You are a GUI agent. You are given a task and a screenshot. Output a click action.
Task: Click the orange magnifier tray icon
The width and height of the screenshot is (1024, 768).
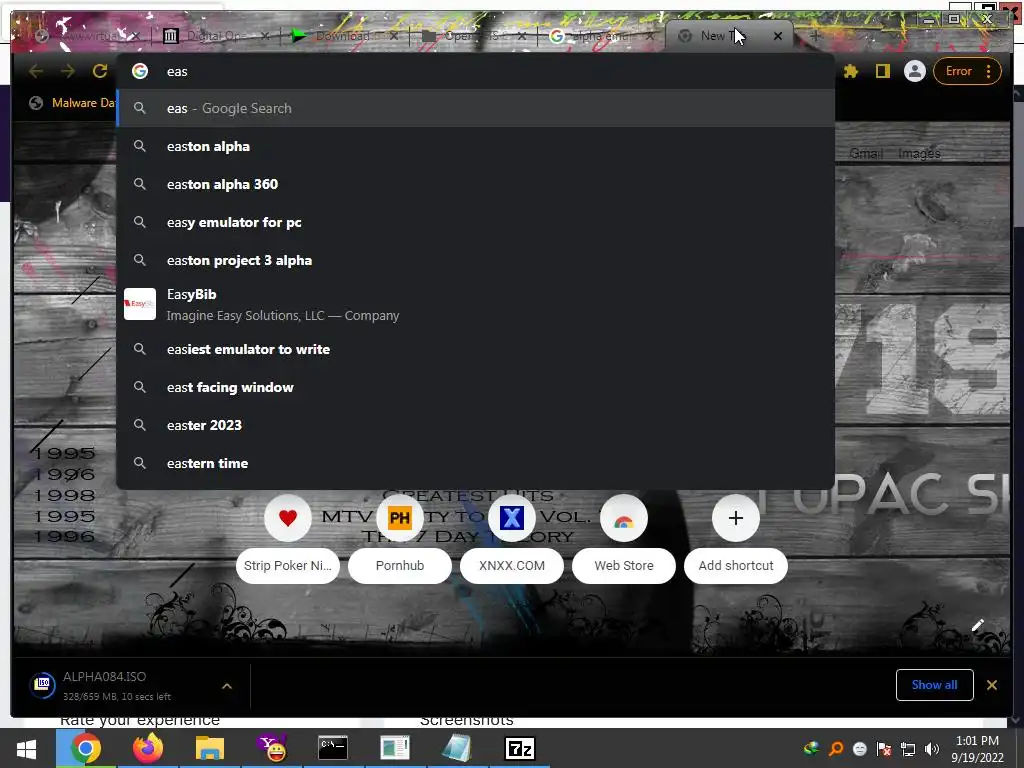pyautogui.click(x=836, y=749)
